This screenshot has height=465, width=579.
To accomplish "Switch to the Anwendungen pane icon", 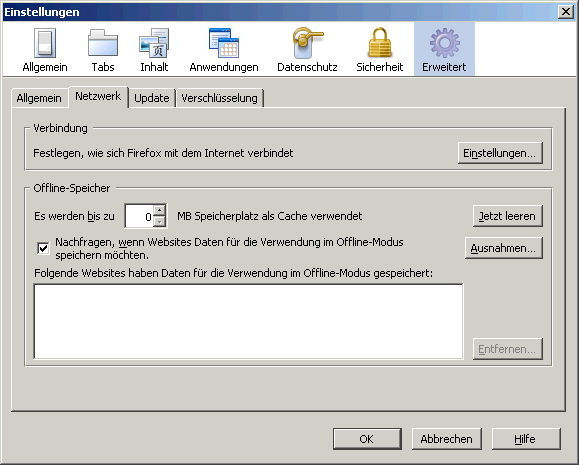I will coord(224,49).
